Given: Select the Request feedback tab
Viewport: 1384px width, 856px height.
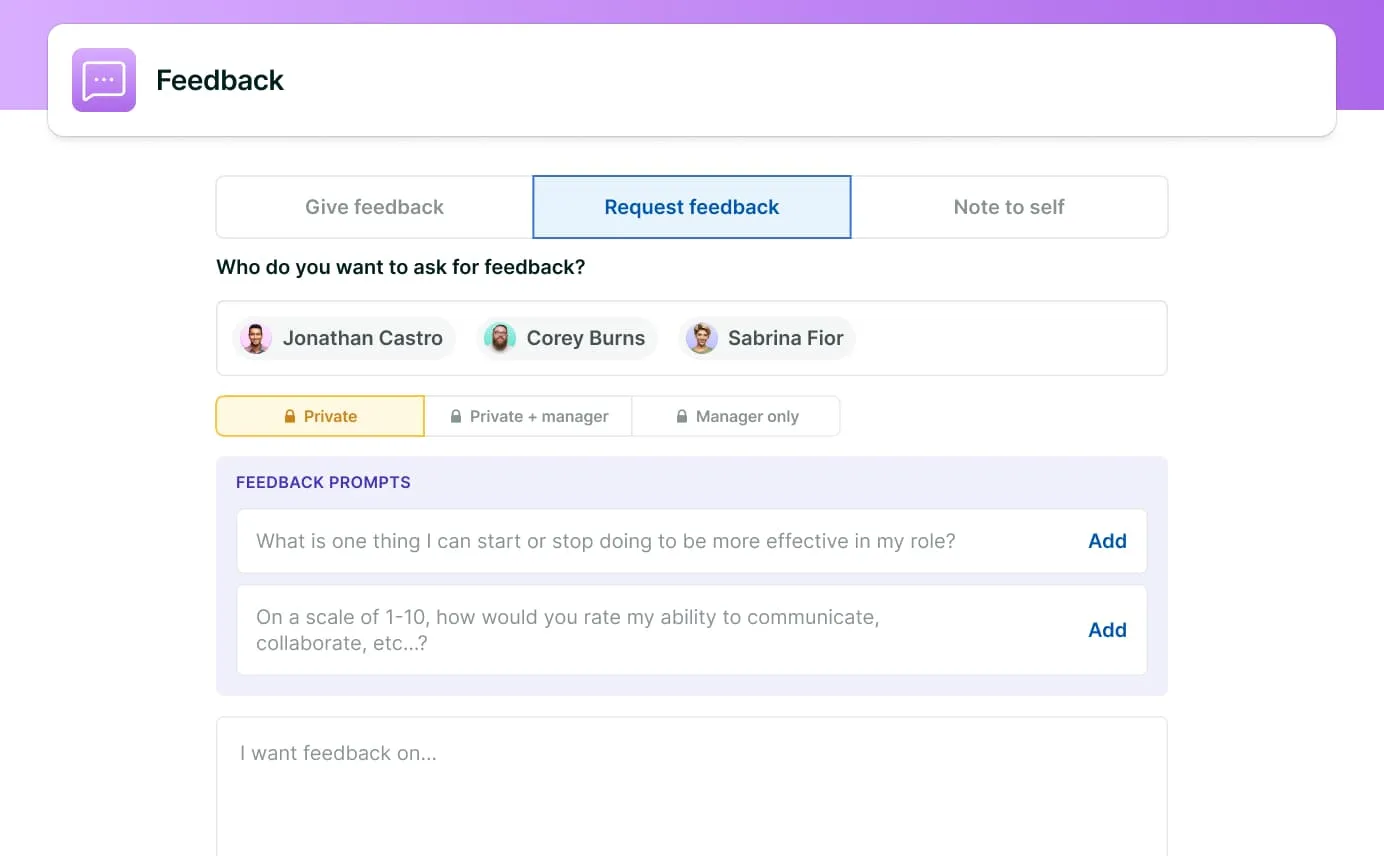Looking at the screenshot, I should pos(691,207).
